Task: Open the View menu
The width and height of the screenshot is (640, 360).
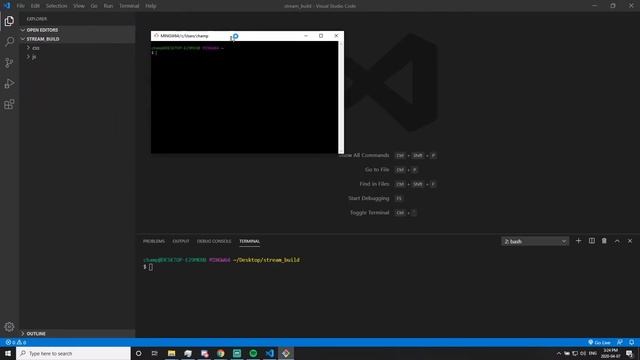Action: (79, 6)
